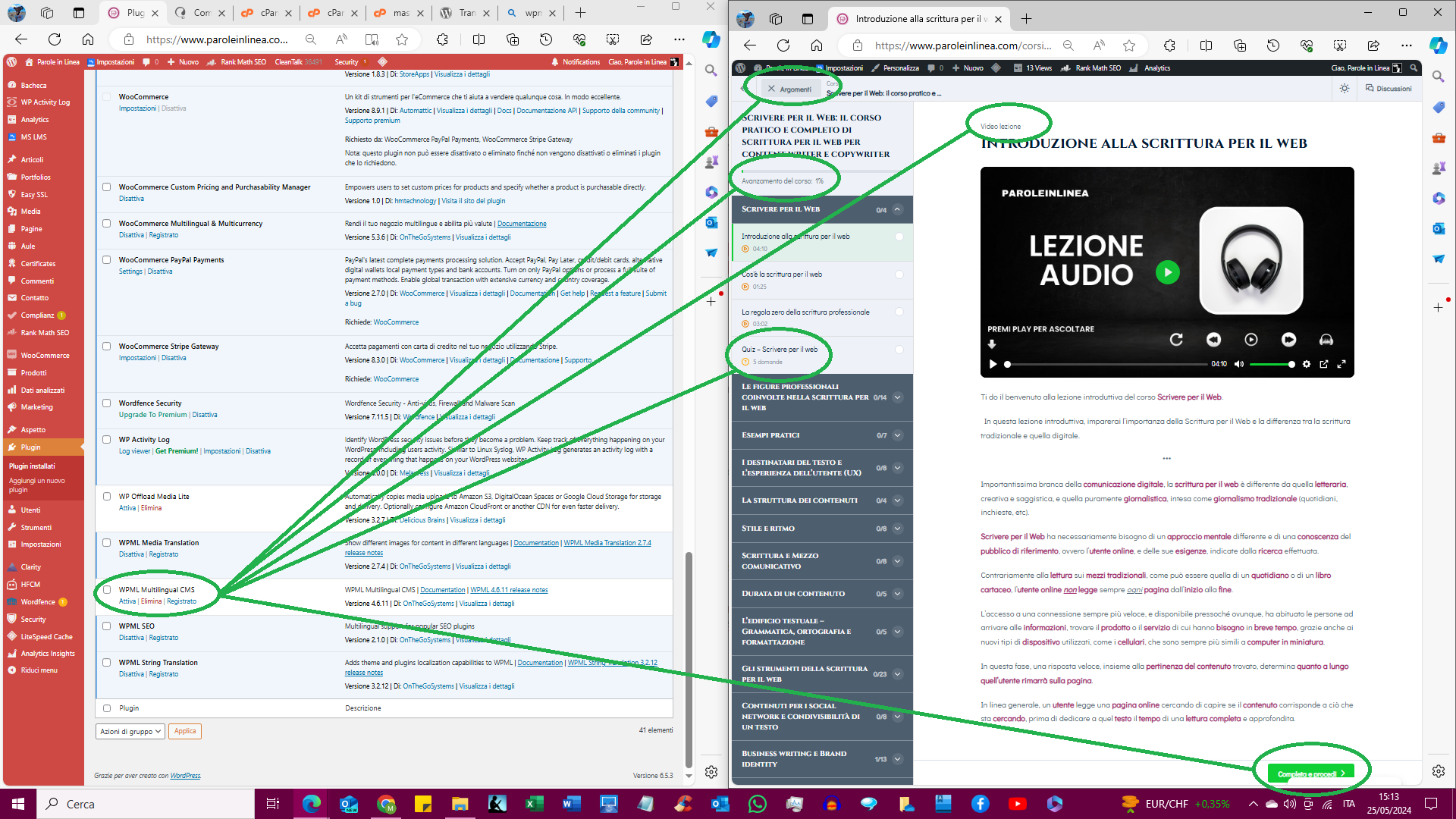Expand the Stile e ritmo section
This screenshot has height=819, width=1456.
[897, 529]
